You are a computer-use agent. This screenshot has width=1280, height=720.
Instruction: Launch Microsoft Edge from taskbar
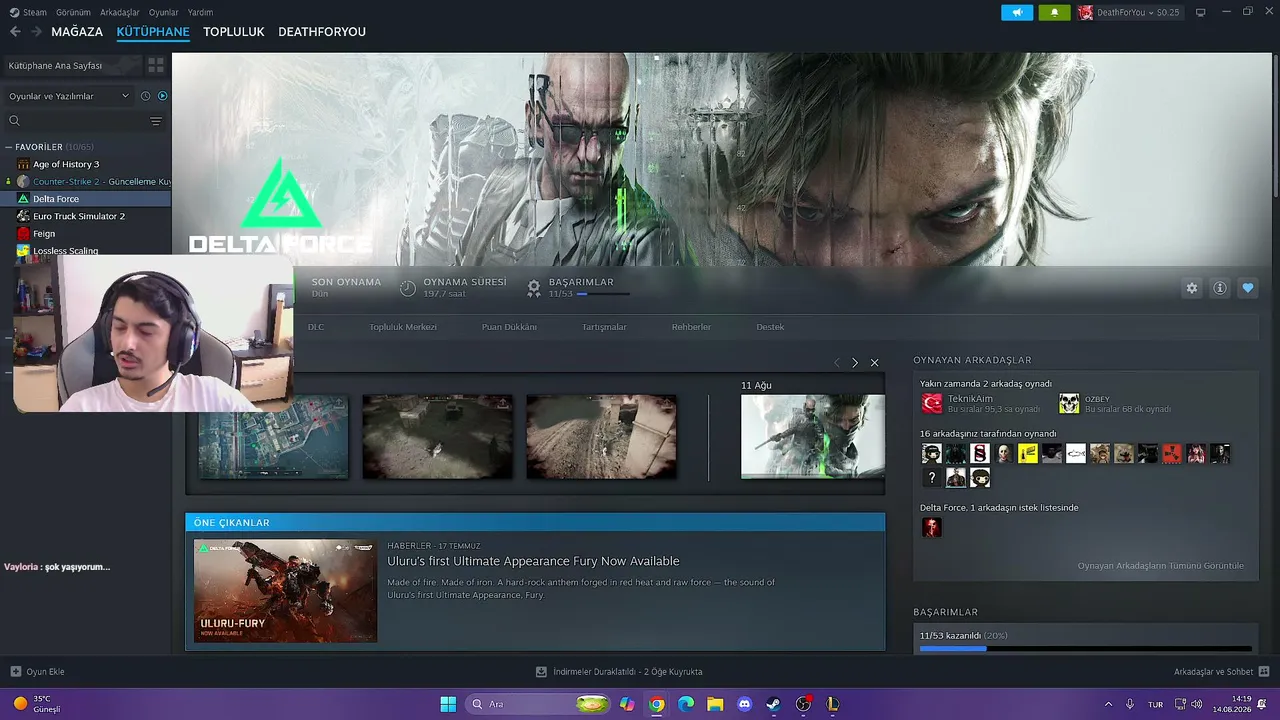click(686, 704)
